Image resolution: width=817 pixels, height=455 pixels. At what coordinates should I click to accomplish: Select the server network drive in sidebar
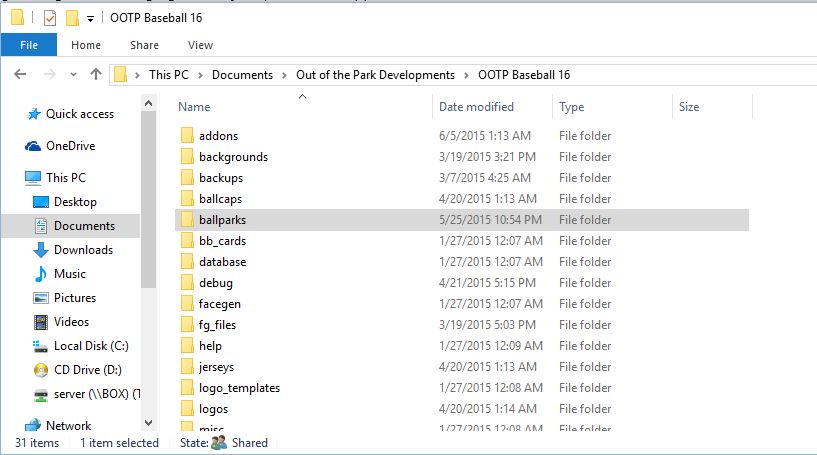(x=96, y=394)
